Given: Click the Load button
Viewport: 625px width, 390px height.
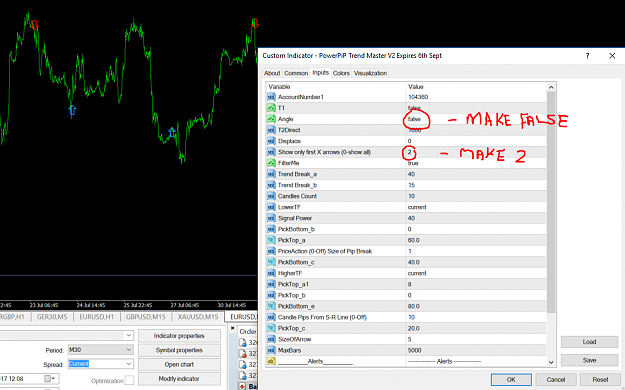Looking at the screenshot, I should 589,342.
